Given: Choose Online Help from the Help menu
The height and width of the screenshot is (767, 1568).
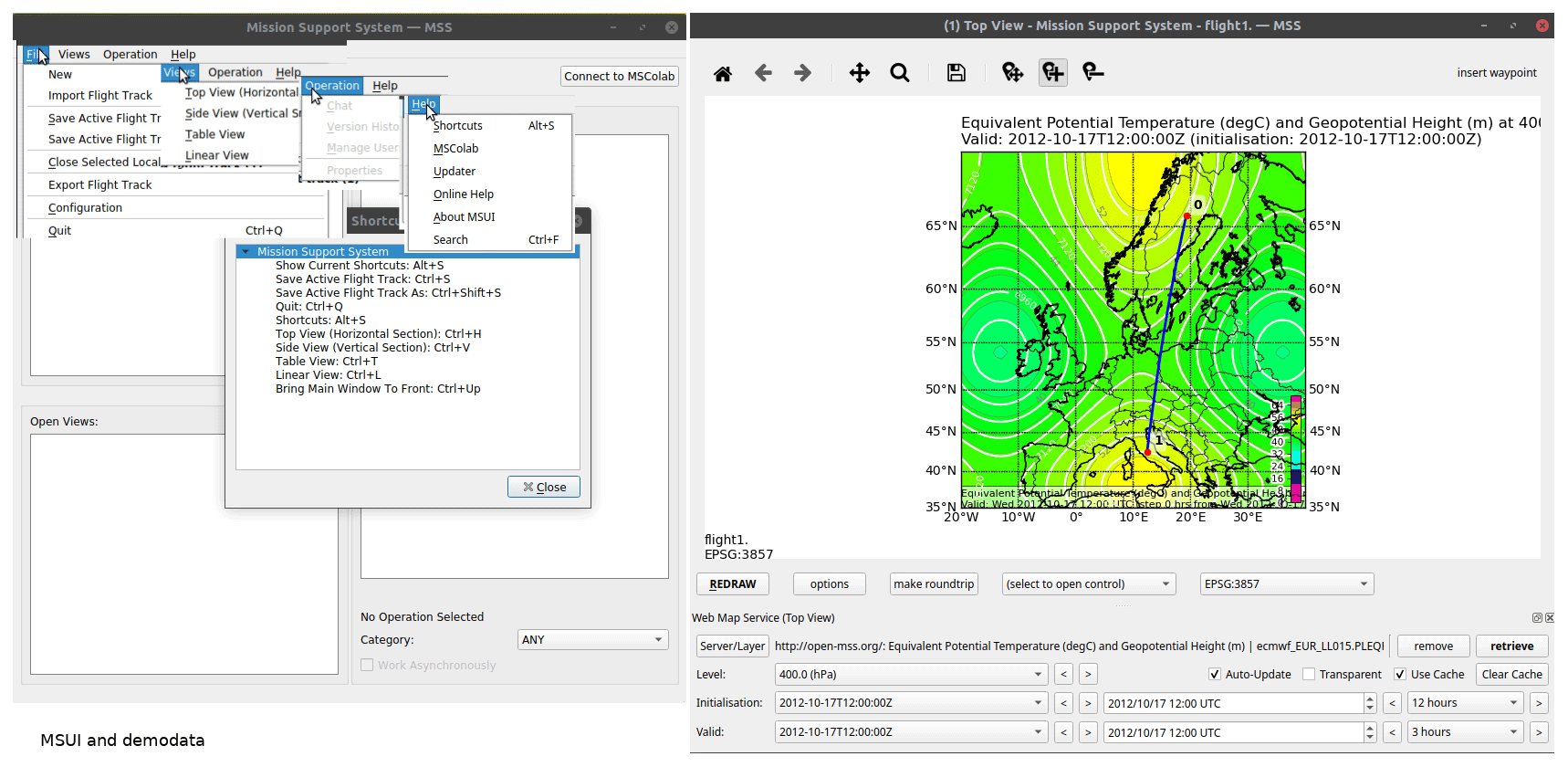Looking at the screenshot, I should pyautogui.click(x=464, y=194).
